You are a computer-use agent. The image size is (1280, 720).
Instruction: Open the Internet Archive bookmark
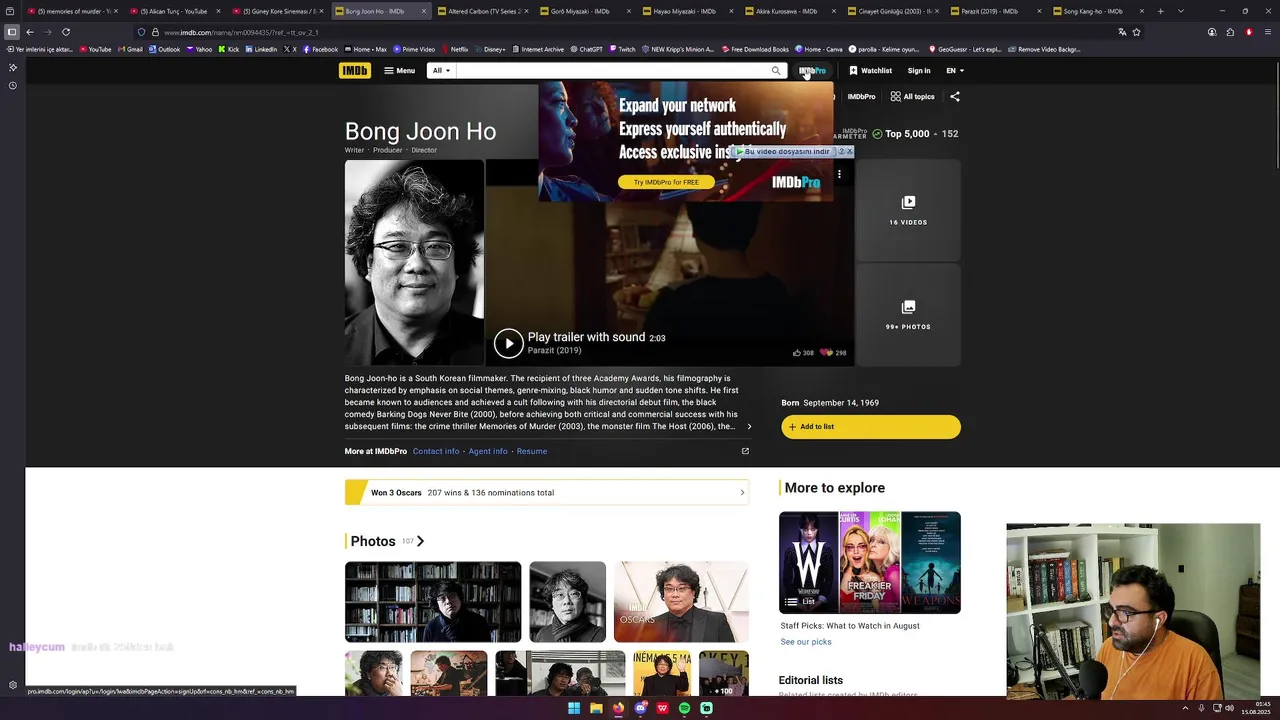pyautogui.click(x=538, y=49)
